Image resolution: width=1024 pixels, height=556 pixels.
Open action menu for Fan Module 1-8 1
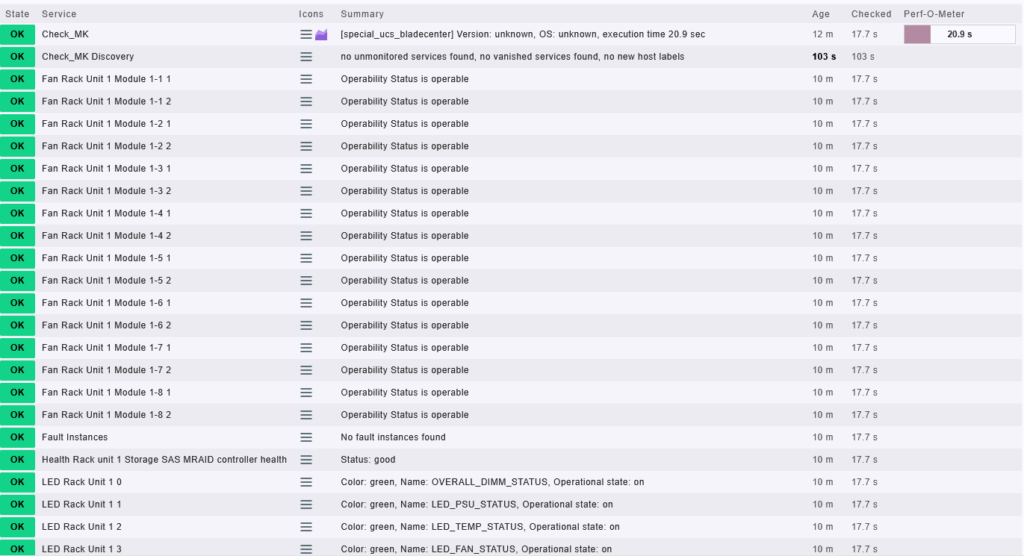[306, 393]
